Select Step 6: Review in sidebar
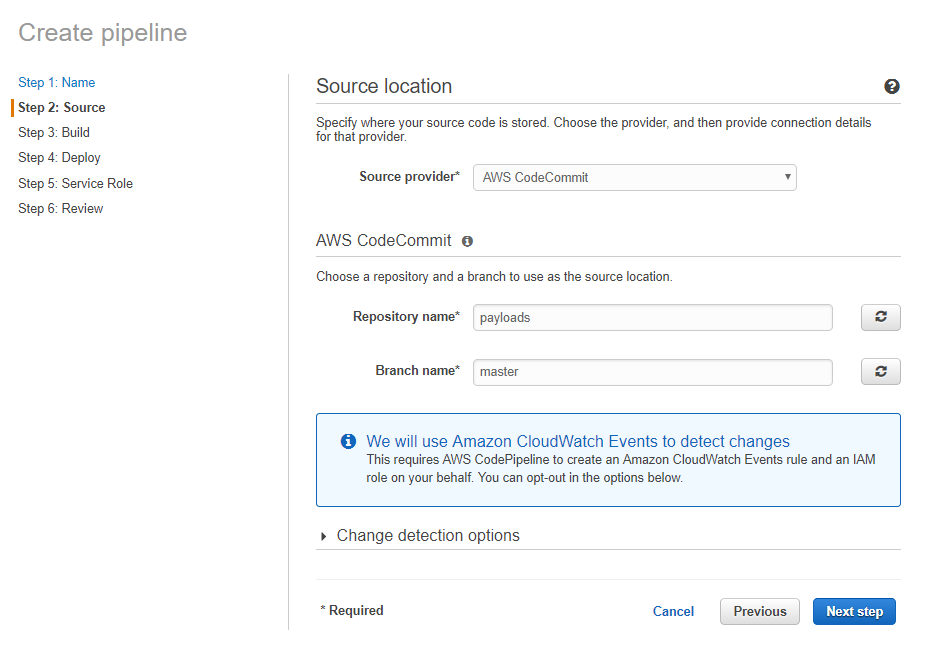Screen dimensions: 941x656 point(60,208)
